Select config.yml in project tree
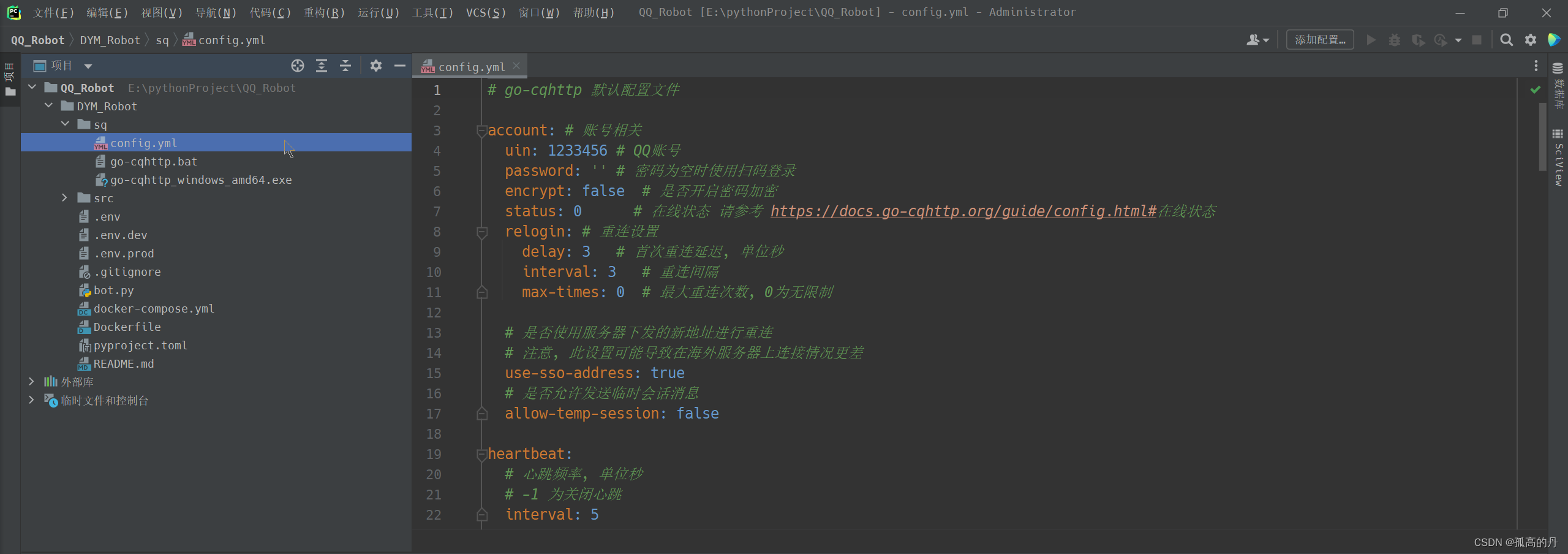 [x=216, y=143]
